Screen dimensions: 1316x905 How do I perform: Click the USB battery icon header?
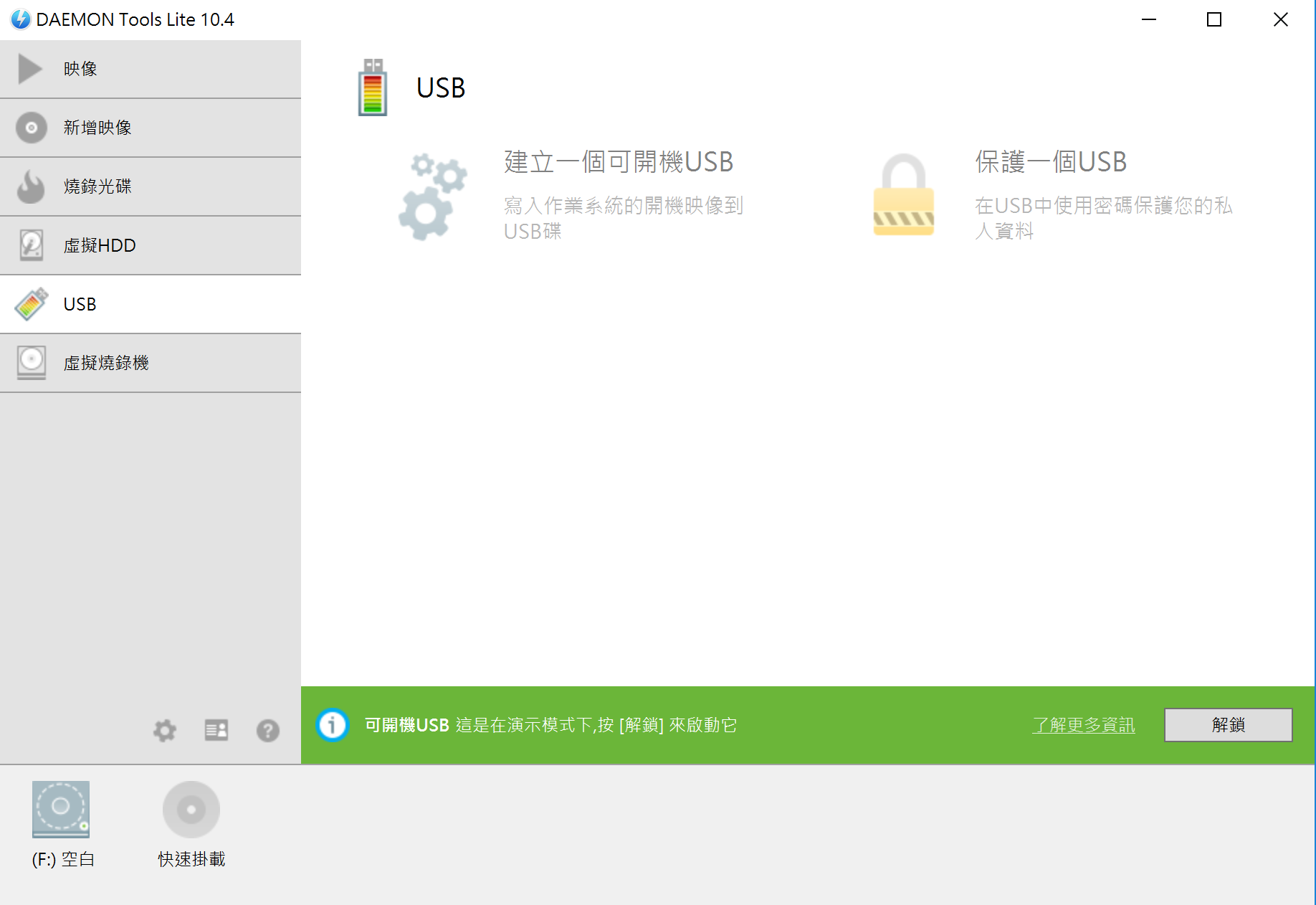pos(372,87)
